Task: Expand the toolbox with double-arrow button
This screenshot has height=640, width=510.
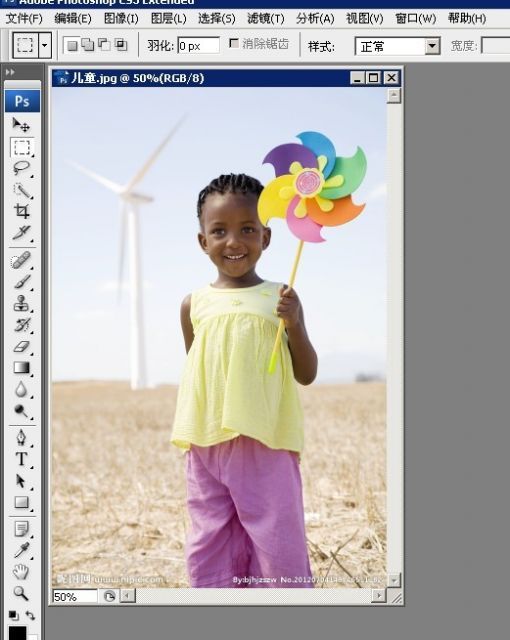Action: 10,72
